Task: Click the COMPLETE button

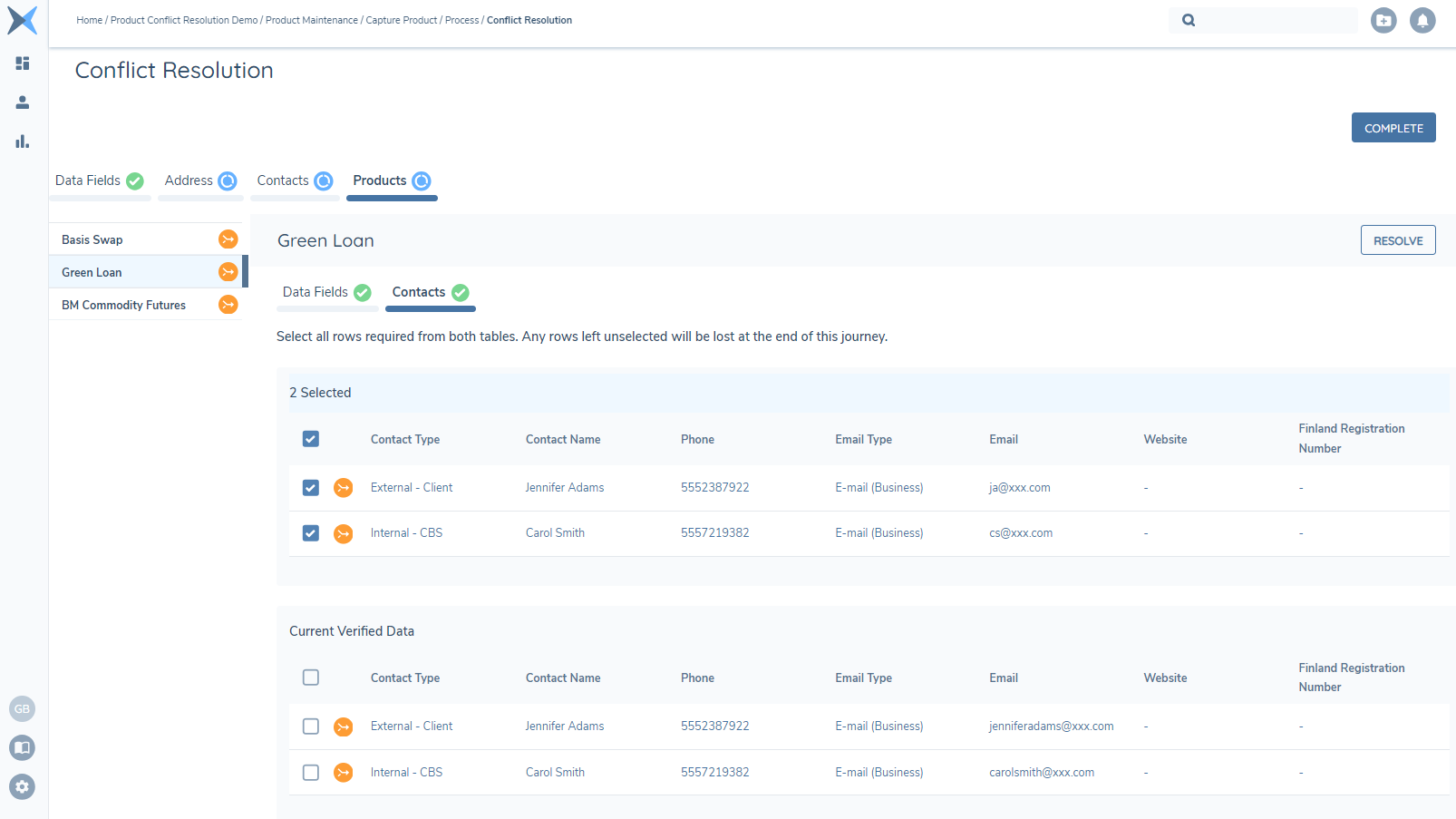Action: pyautogui.click(x=1393, y=127)
